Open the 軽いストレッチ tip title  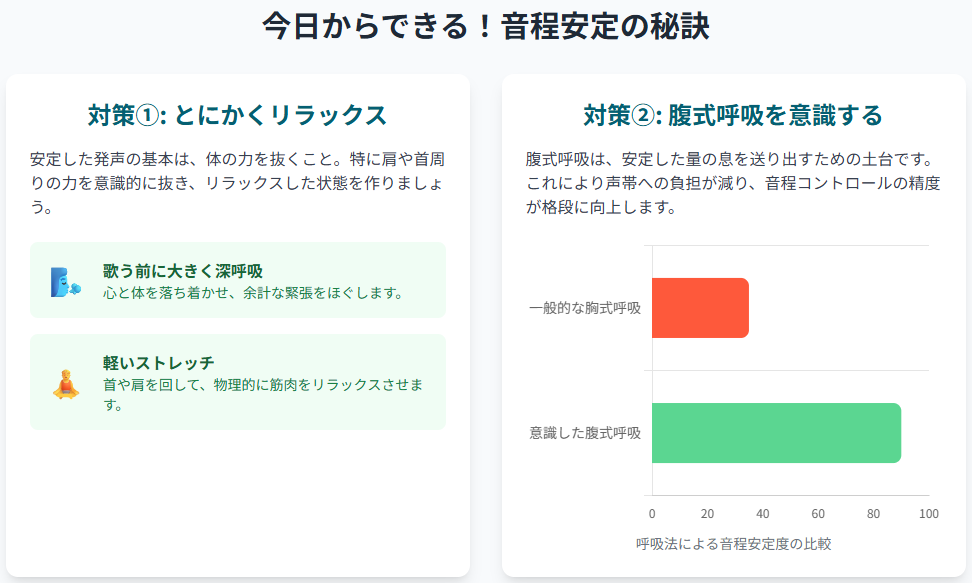tap(158, 362)
